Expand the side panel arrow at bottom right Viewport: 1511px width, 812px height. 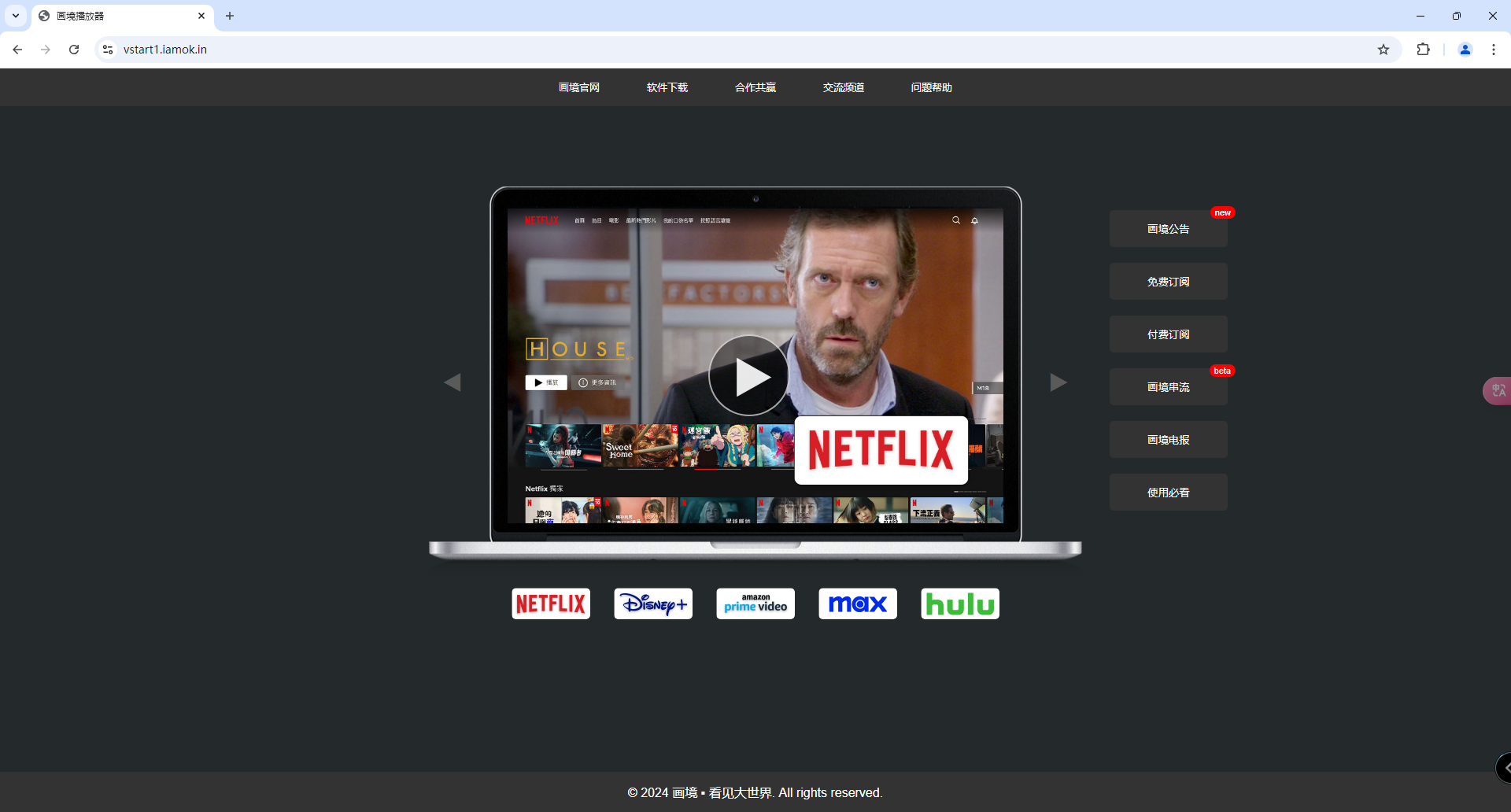pyautogui.click(x=1504, y=768)
